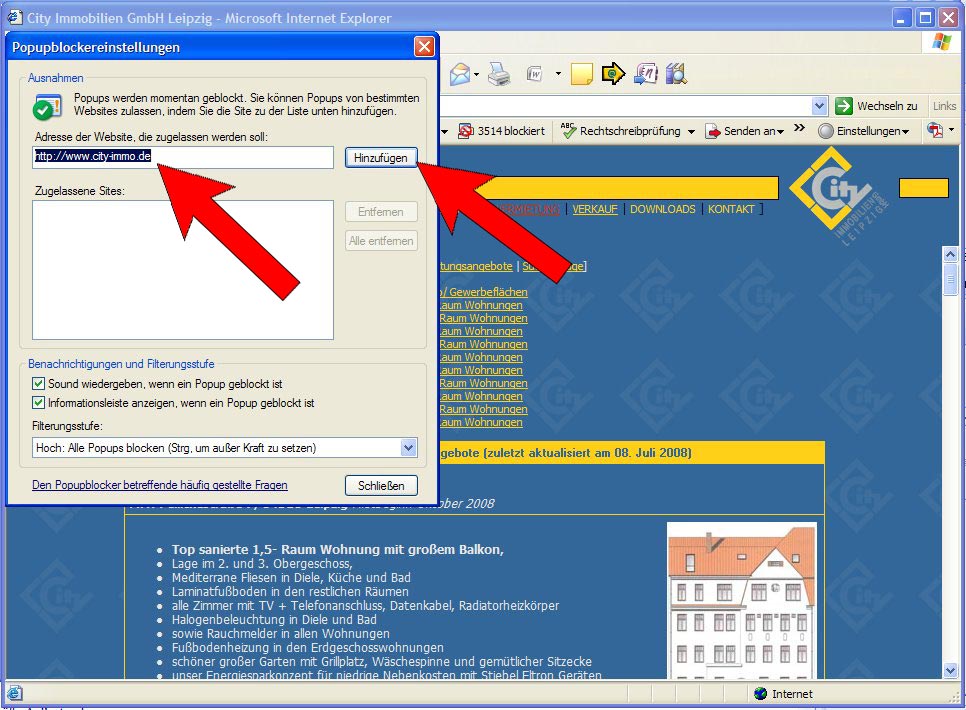Click the Adobe PDF toolbar icon
966x710 pixels.
pyautogui.click(x=935, y=130)
